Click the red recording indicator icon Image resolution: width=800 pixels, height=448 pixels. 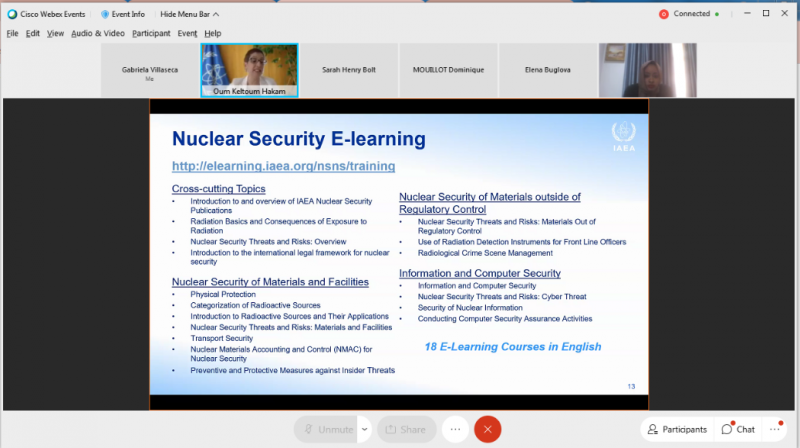663,14
